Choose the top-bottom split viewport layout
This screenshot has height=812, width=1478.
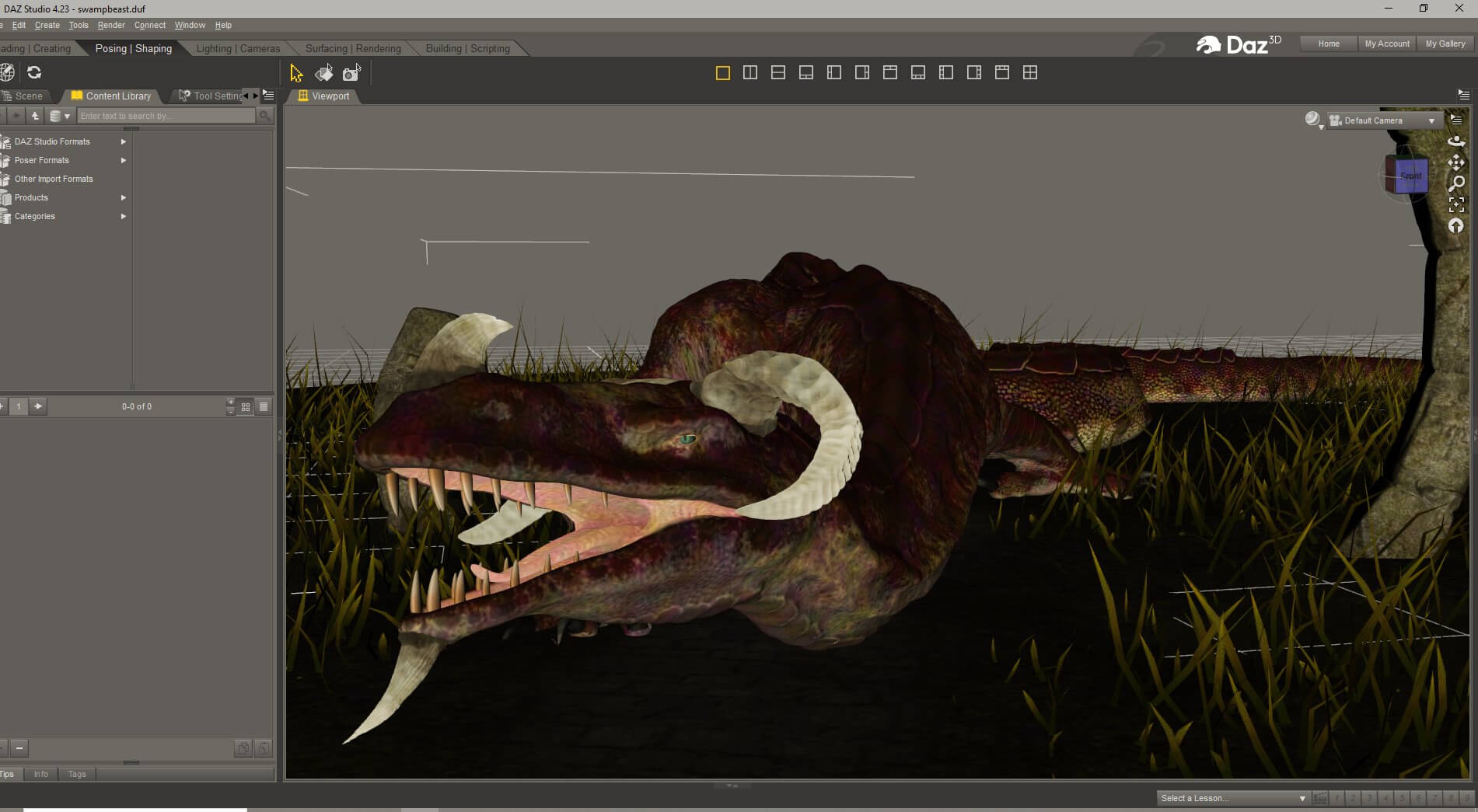pos(778,72)
